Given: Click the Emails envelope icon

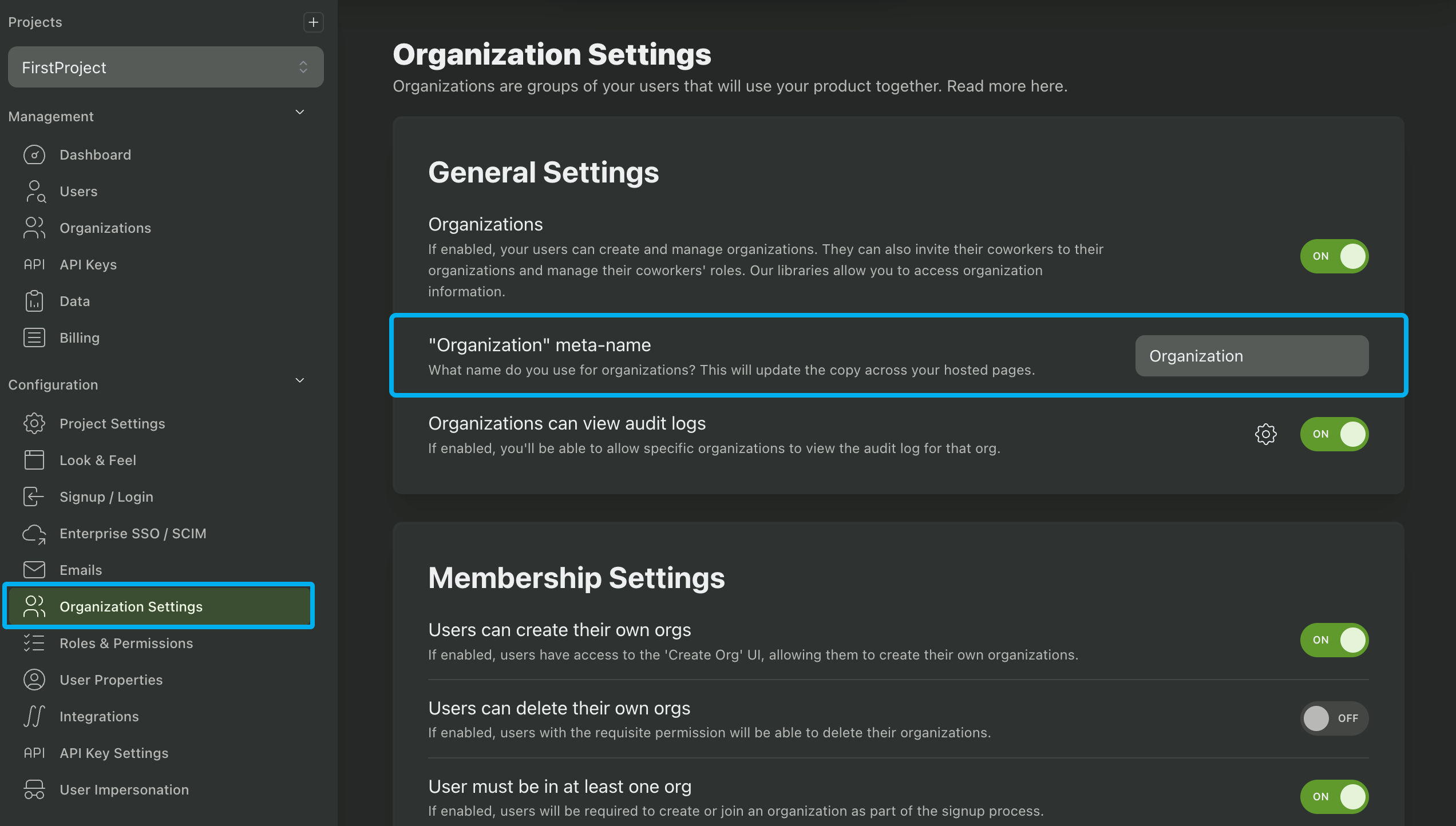Looking at the screenshot, I should (x=34, y=570).
